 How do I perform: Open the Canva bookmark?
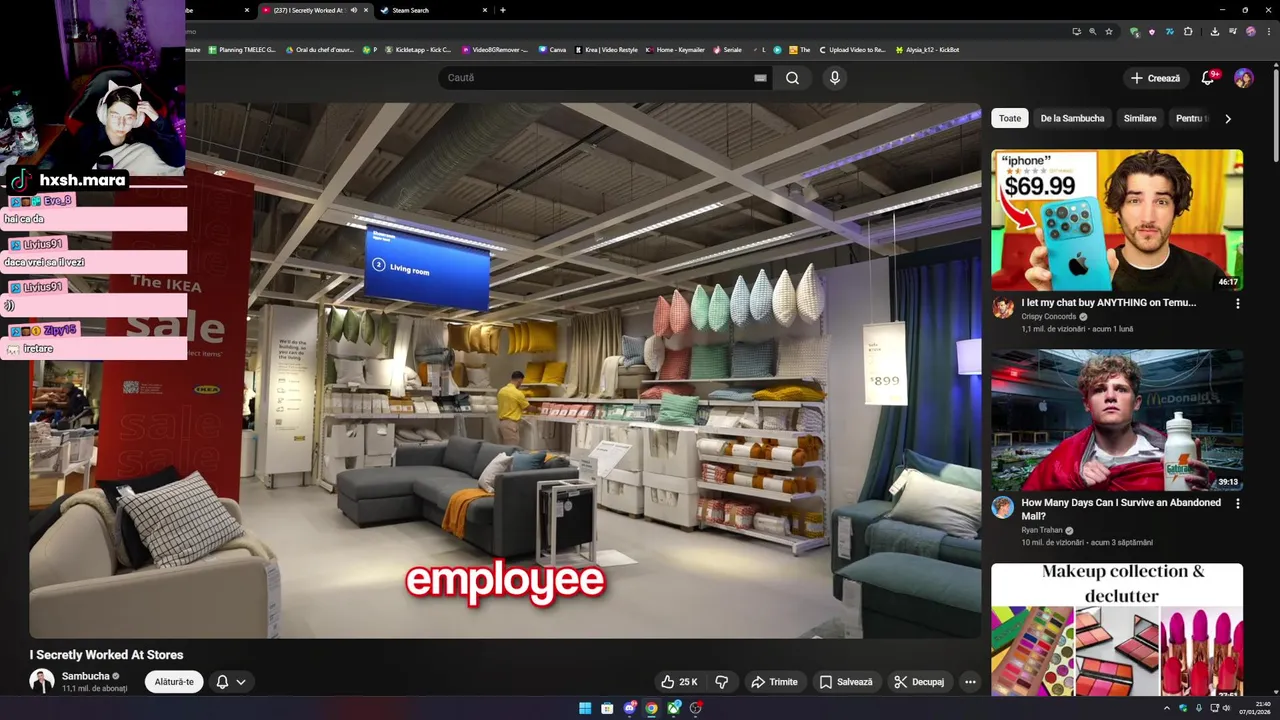coord(552,49)
